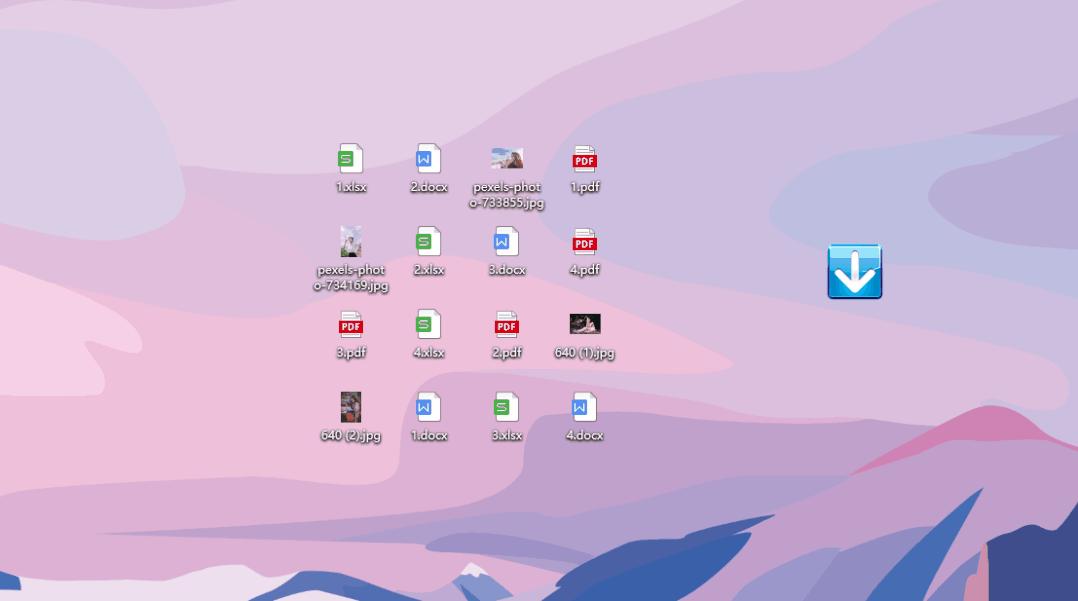The height and width of the screenshot is (601, 1078).
Task: Open the 2.docx Word document
Action: point(428,160)
